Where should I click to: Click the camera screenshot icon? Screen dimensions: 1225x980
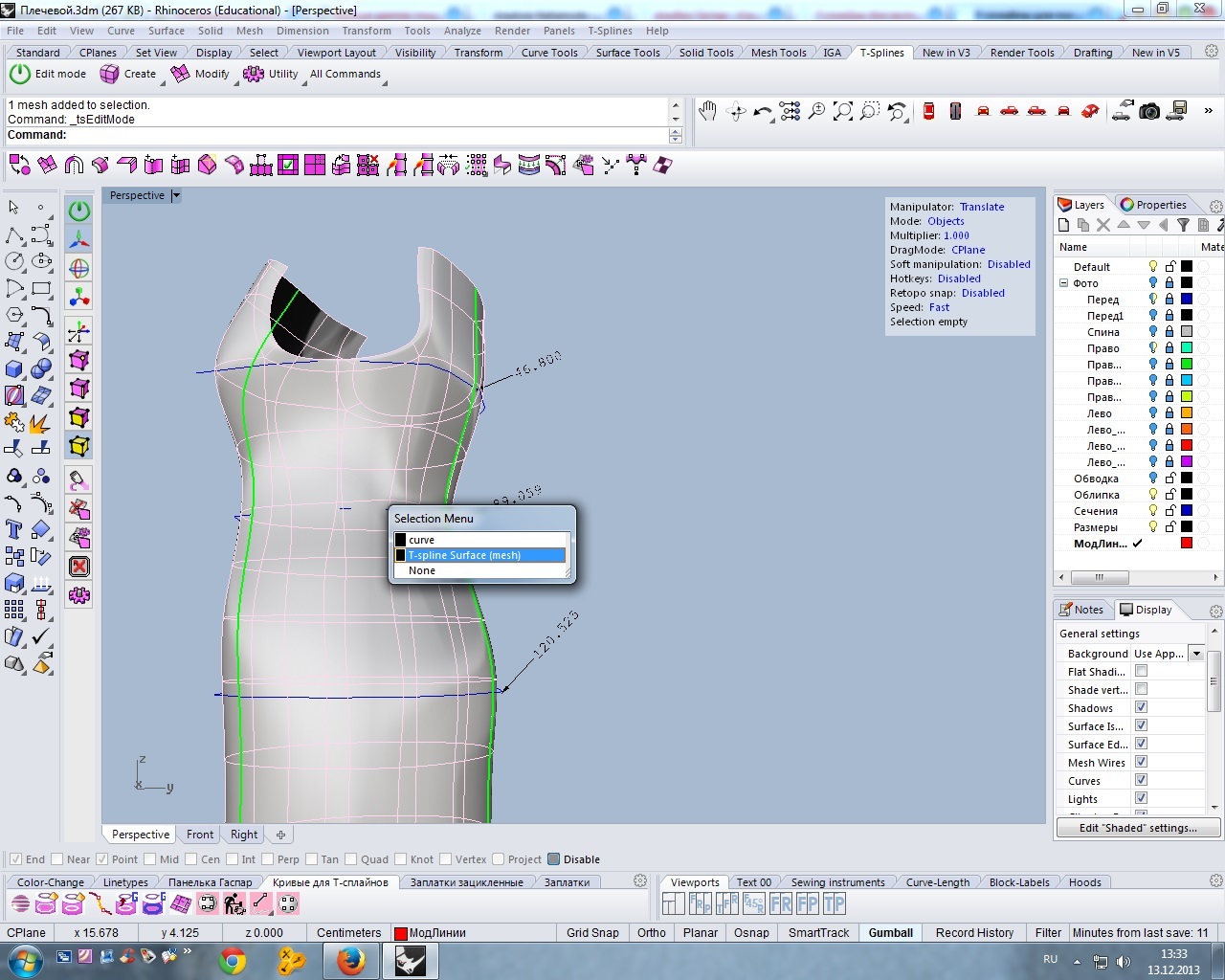pyautogui.click(x=1149, y=112)
